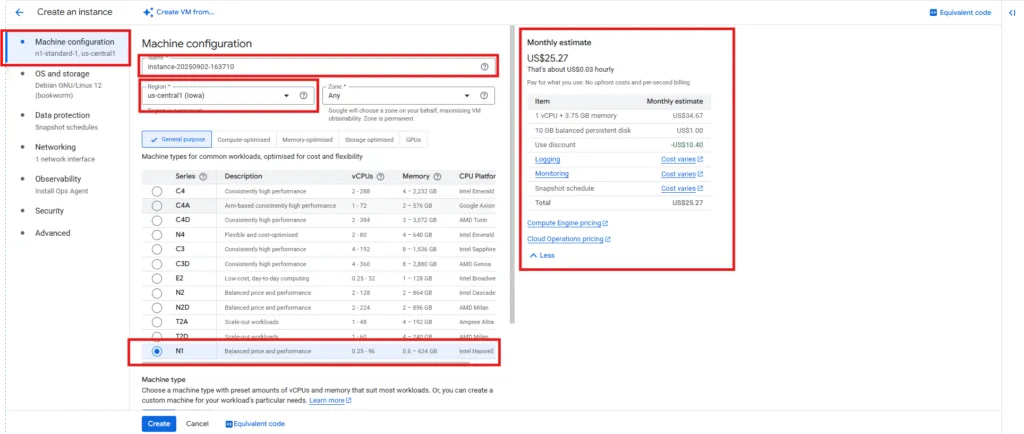
Task: Open OS and storage section in sidebar
Action: (x=69, y=84)
